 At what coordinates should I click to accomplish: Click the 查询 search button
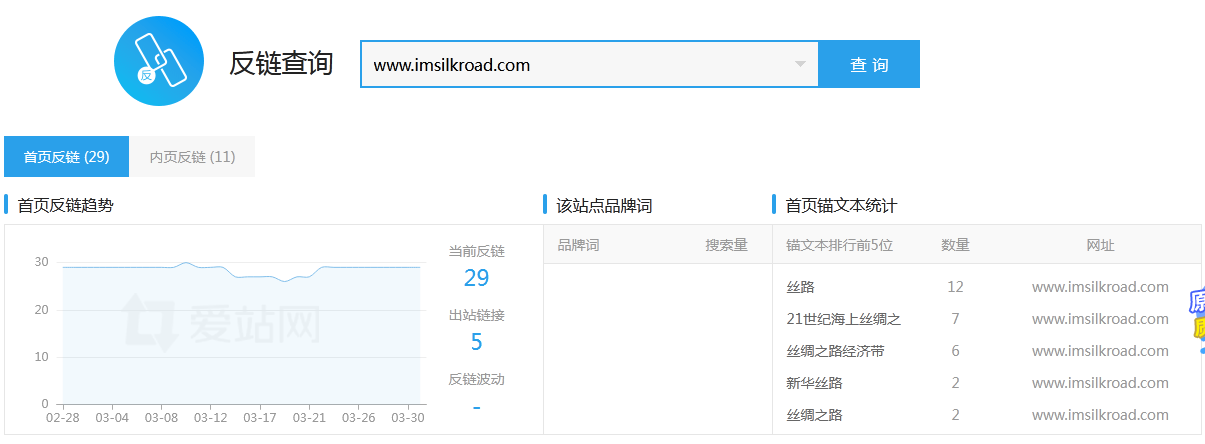click(x=869, y=64)
